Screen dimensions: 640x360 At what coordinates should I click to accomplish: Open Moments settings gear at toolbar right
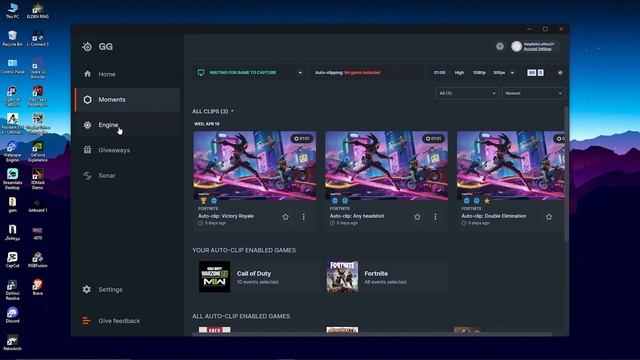point(560,73)
